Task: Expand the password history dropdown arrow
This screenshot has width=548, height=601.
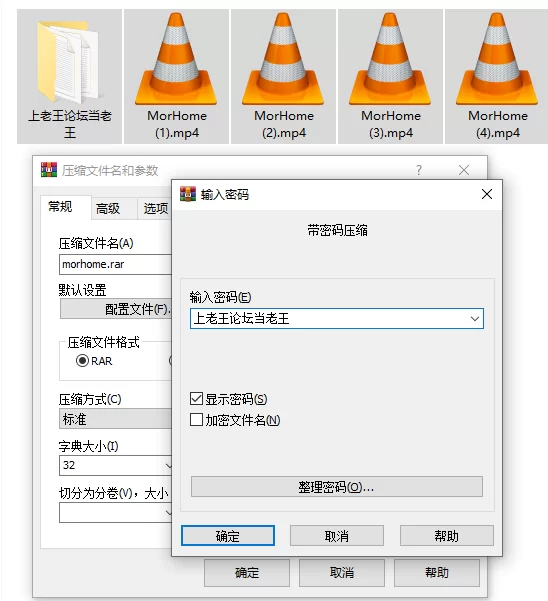Action: point(475,319)
